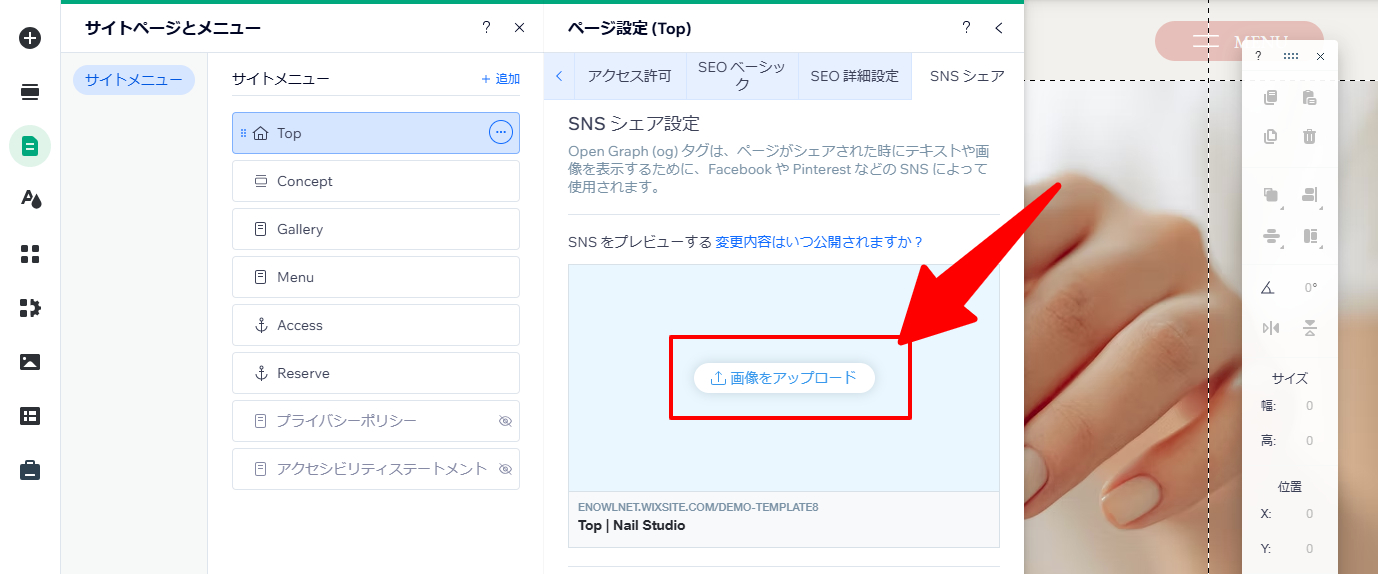Click the rotation angle field showing 0°
1378x574 pixels.
tap(1310, 288)
